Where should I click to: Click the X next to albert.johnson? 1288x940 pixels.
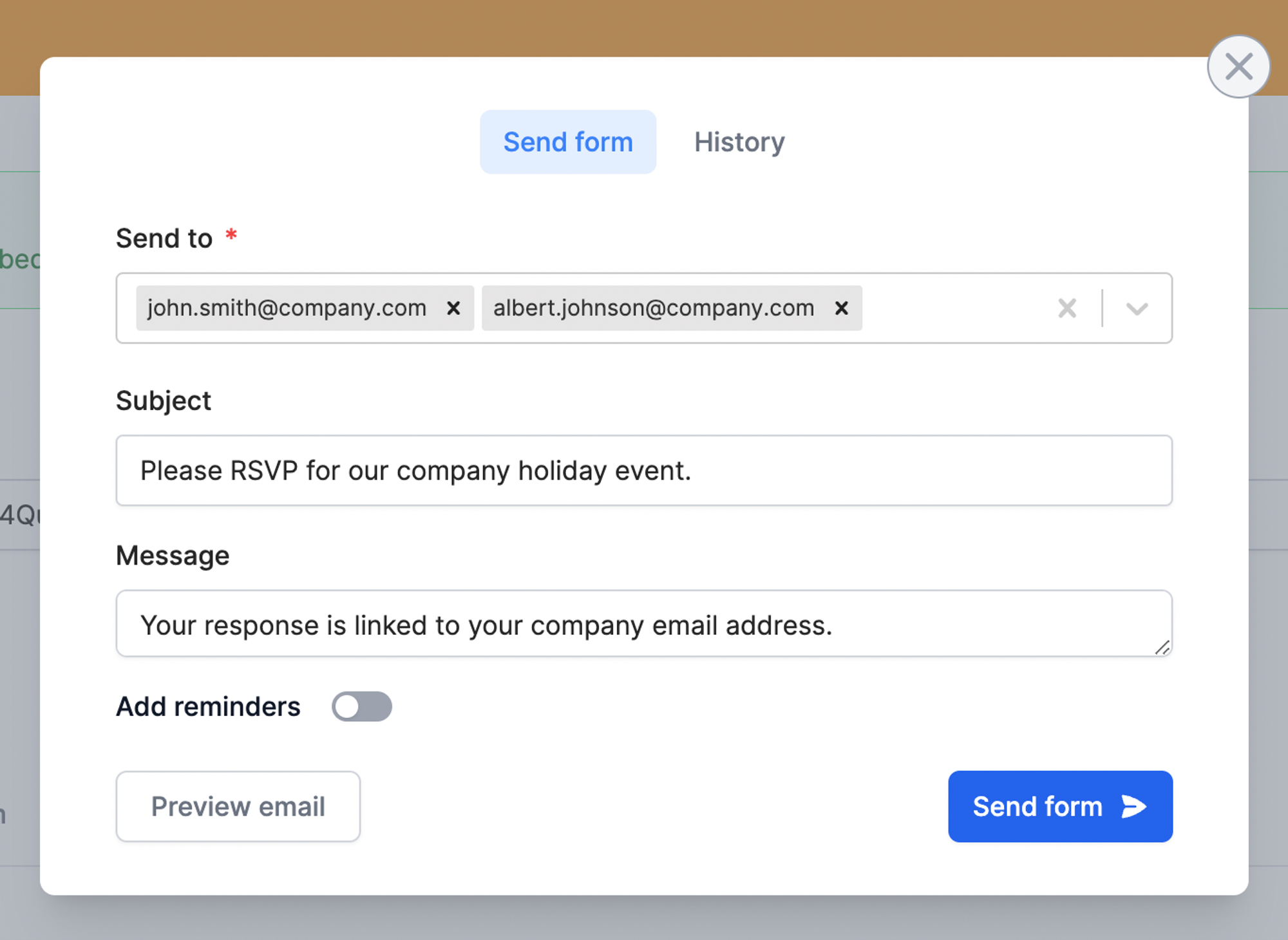pos(843,308)
